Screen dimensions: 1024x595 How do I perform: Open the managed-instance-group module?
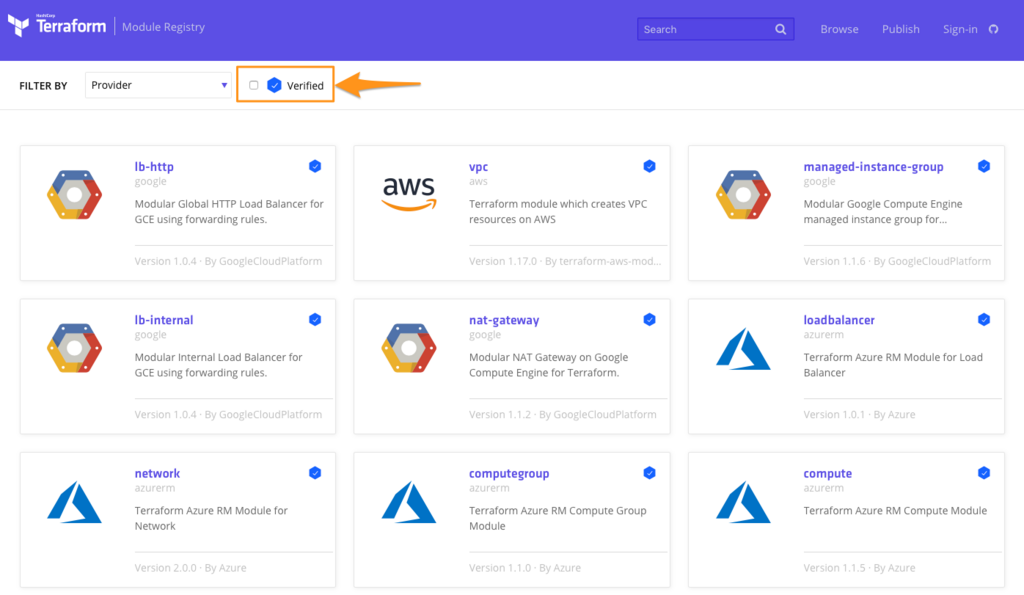click(x=873, y=167)
